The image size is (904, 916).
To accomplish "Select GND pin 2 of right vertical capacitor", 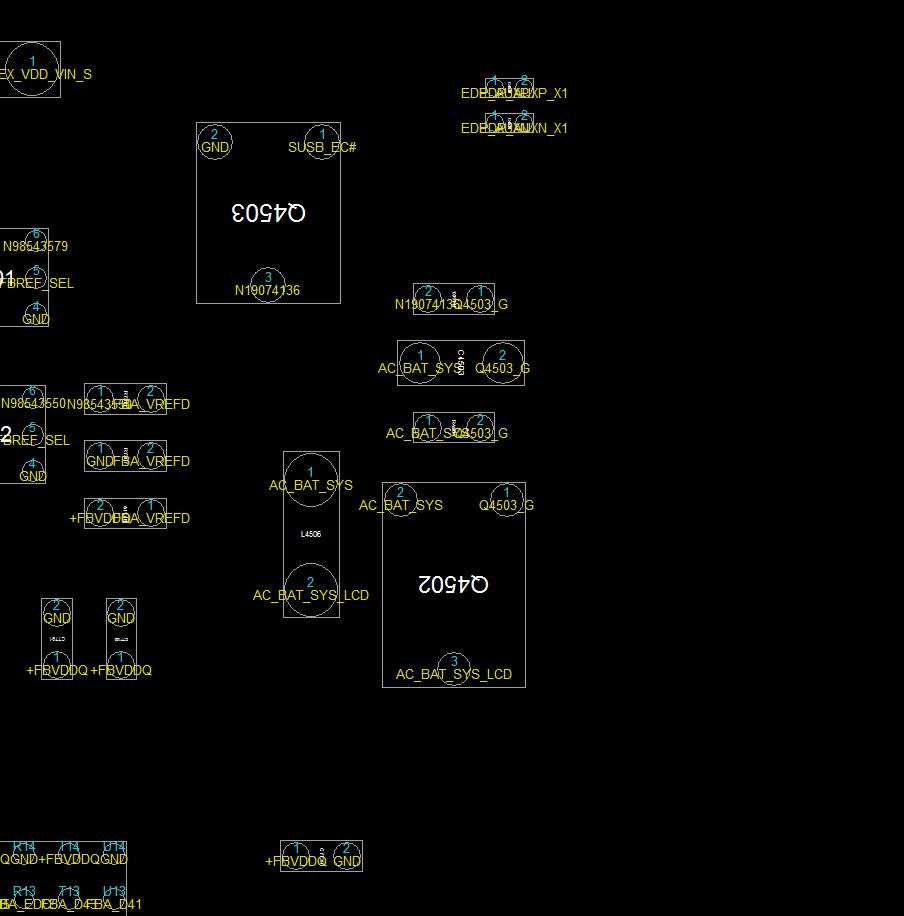I will pyautogui.click(x=121, y=613).
